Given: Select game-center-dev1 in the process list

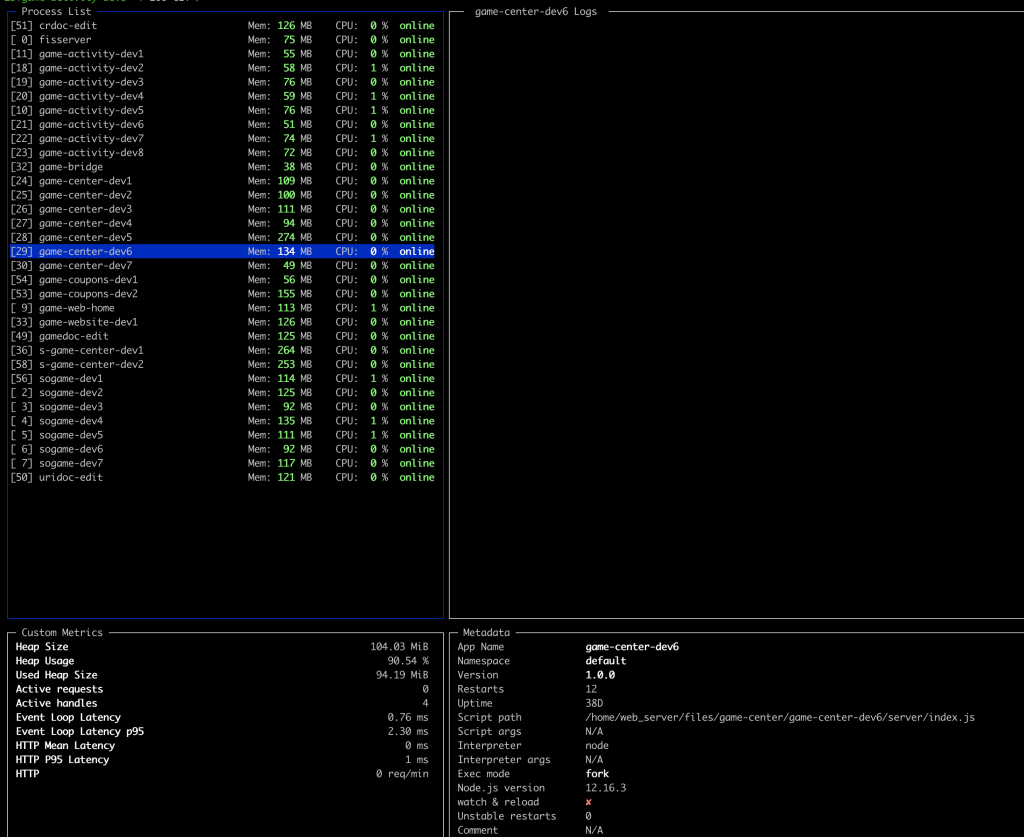Looking at the screenshot, I should tap(222, 181).
